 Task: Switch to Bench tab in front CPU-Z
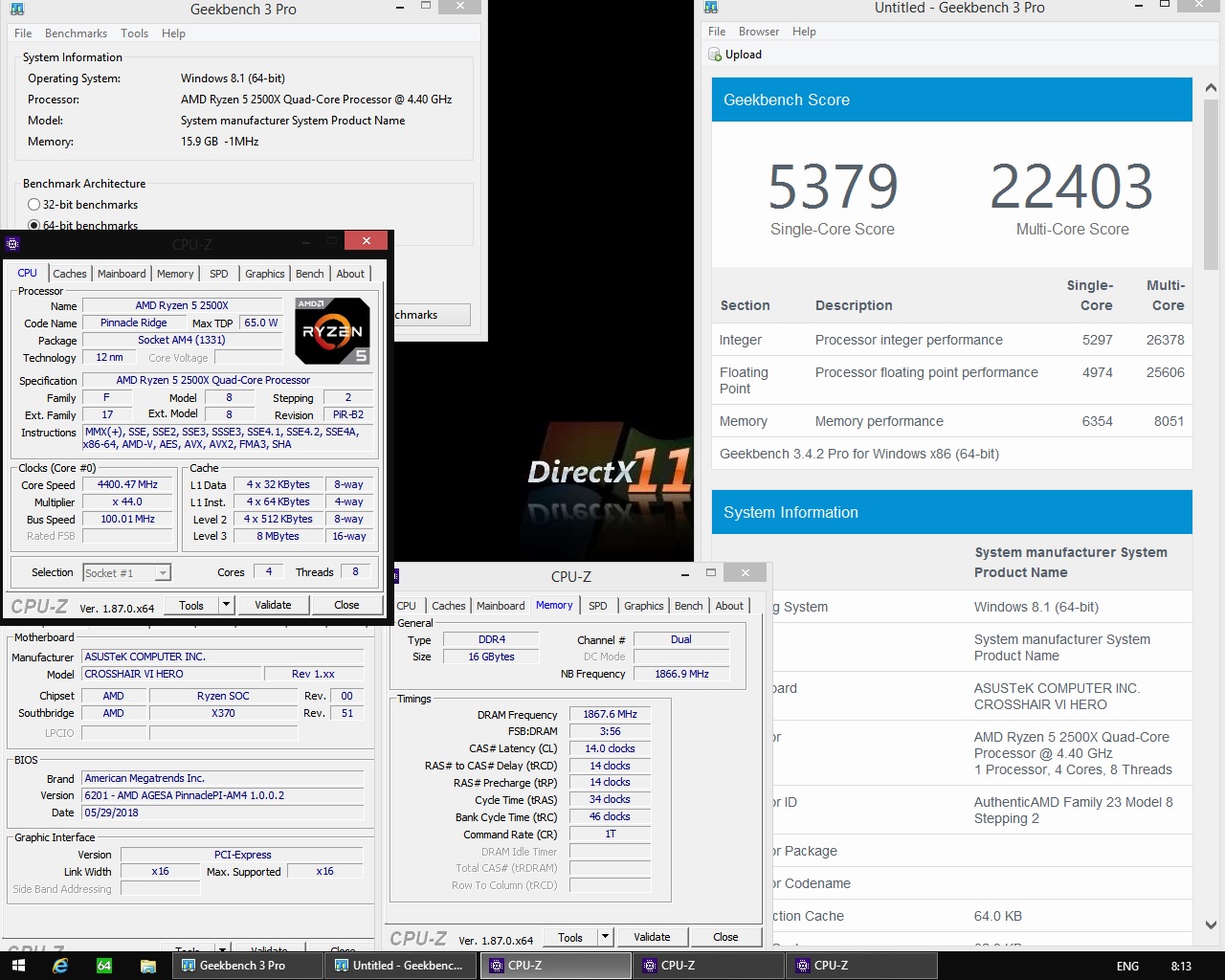tap(309, 274)
